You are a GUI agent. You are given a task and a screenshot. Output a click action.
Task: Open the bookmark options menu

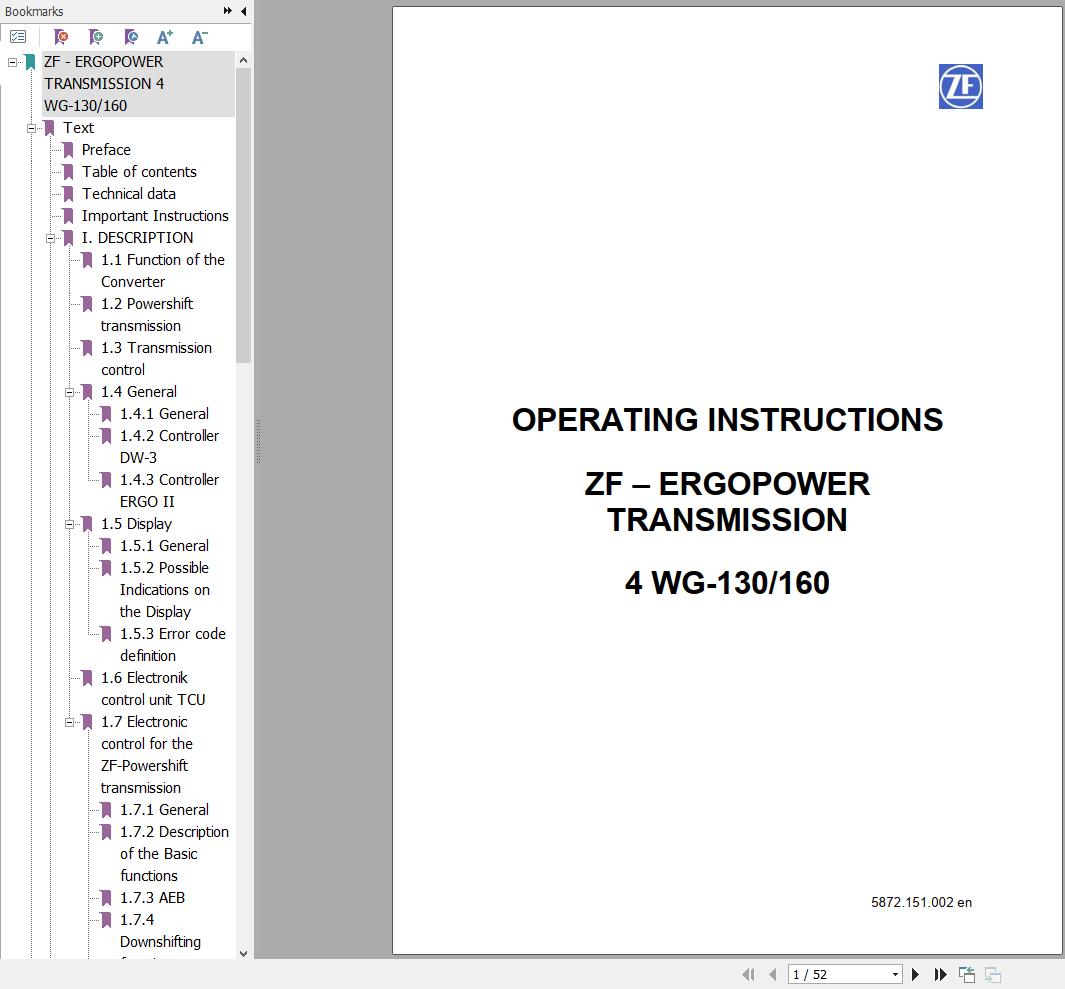pyautogui.click(x=18, y=36)
